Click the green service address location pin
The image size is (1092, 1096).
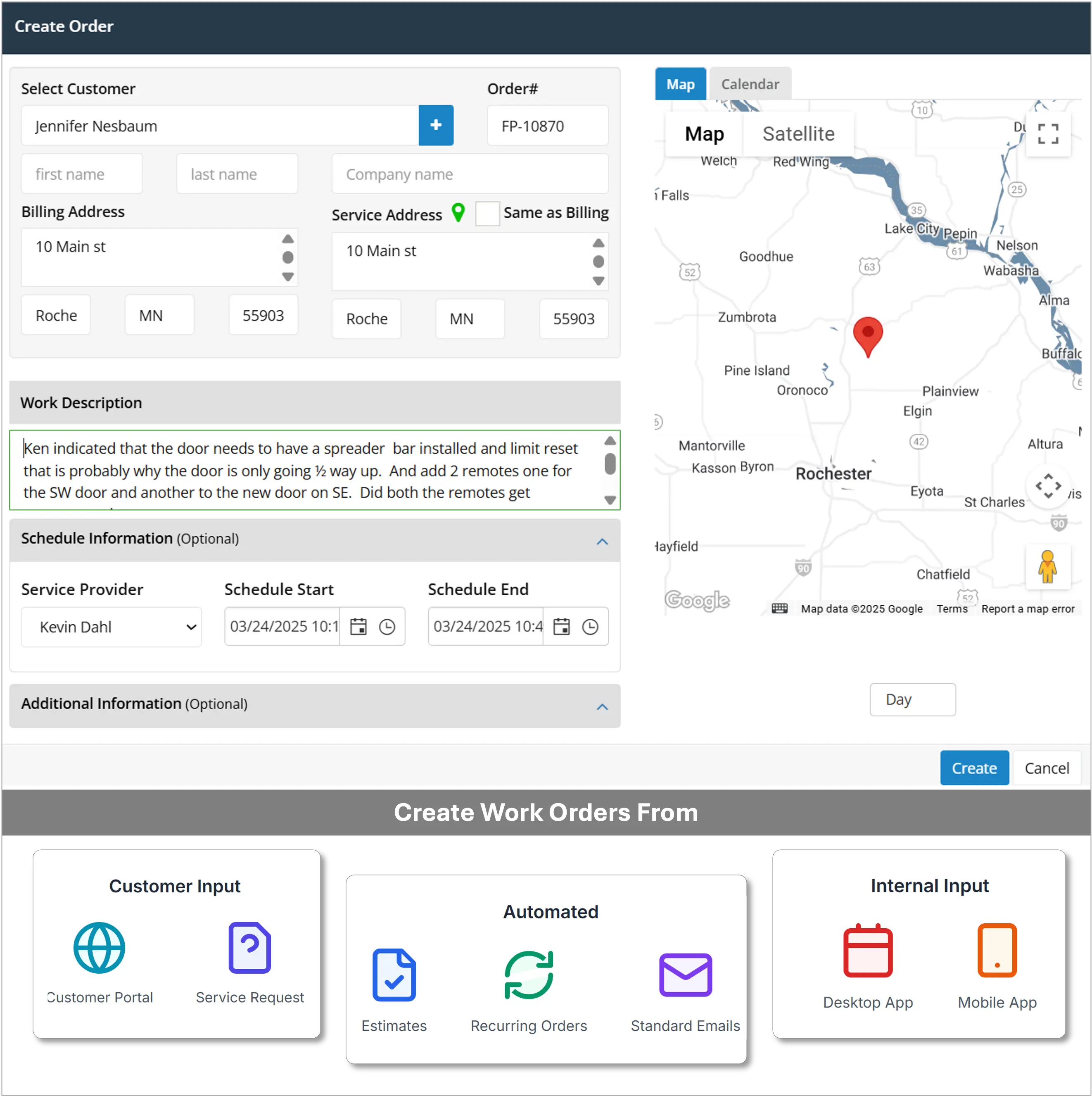[x=458, y=213]
